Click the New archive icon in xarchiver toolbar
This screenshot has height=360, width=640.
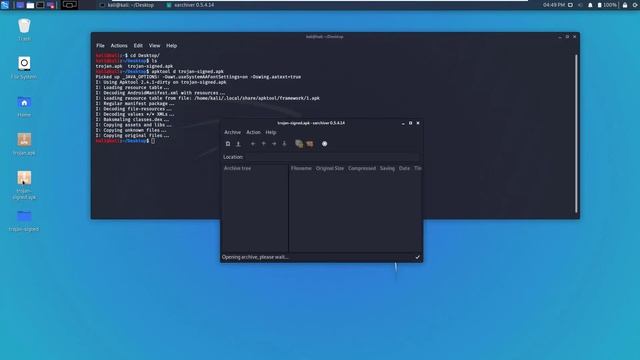pos(228,144)
